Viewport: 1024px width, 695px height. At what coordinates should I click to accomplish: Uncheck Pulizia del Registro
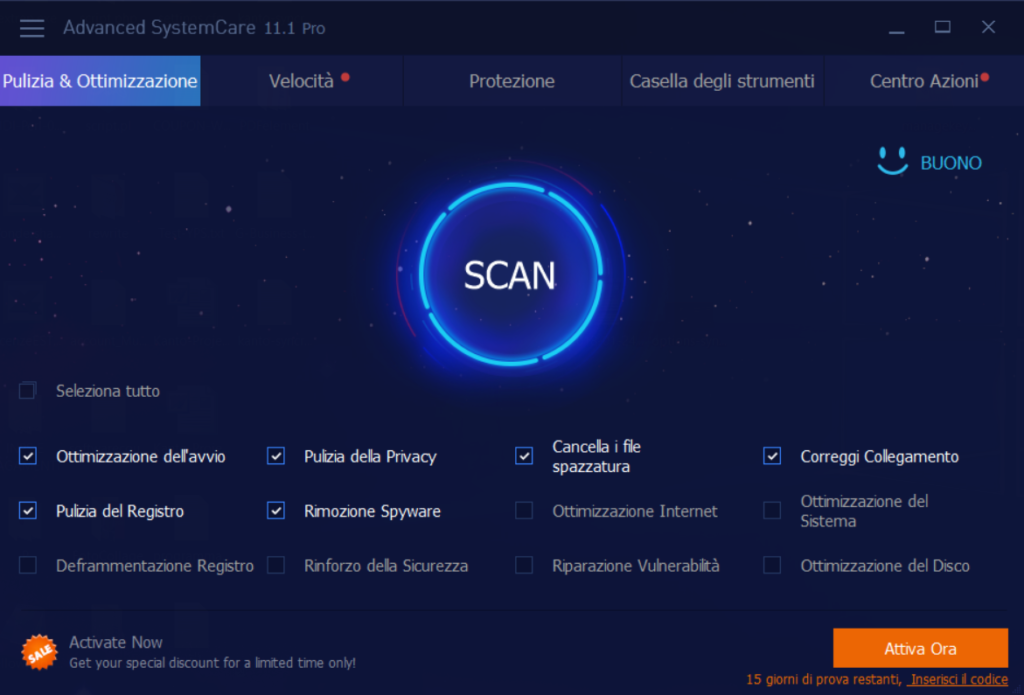pyautogui.click(x=27, y=510)
